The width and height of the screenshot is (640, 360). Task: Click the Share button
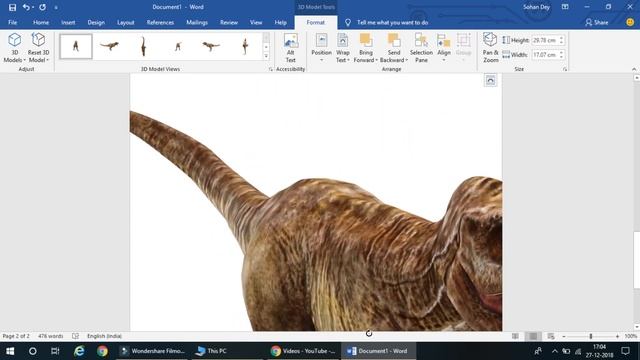click(597, 22)
